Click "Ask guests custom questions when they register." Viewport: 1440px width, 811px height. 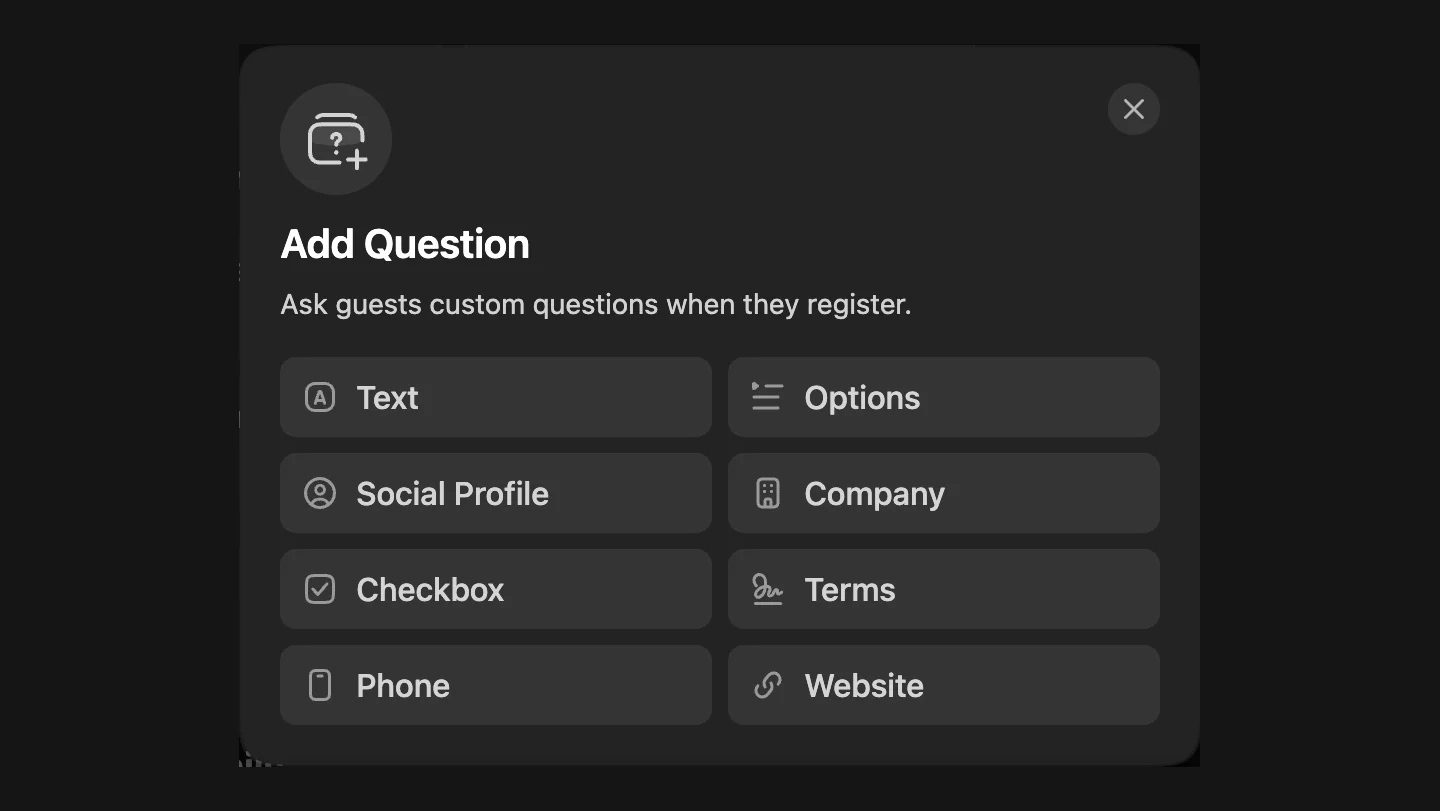[x=596, y=304]
